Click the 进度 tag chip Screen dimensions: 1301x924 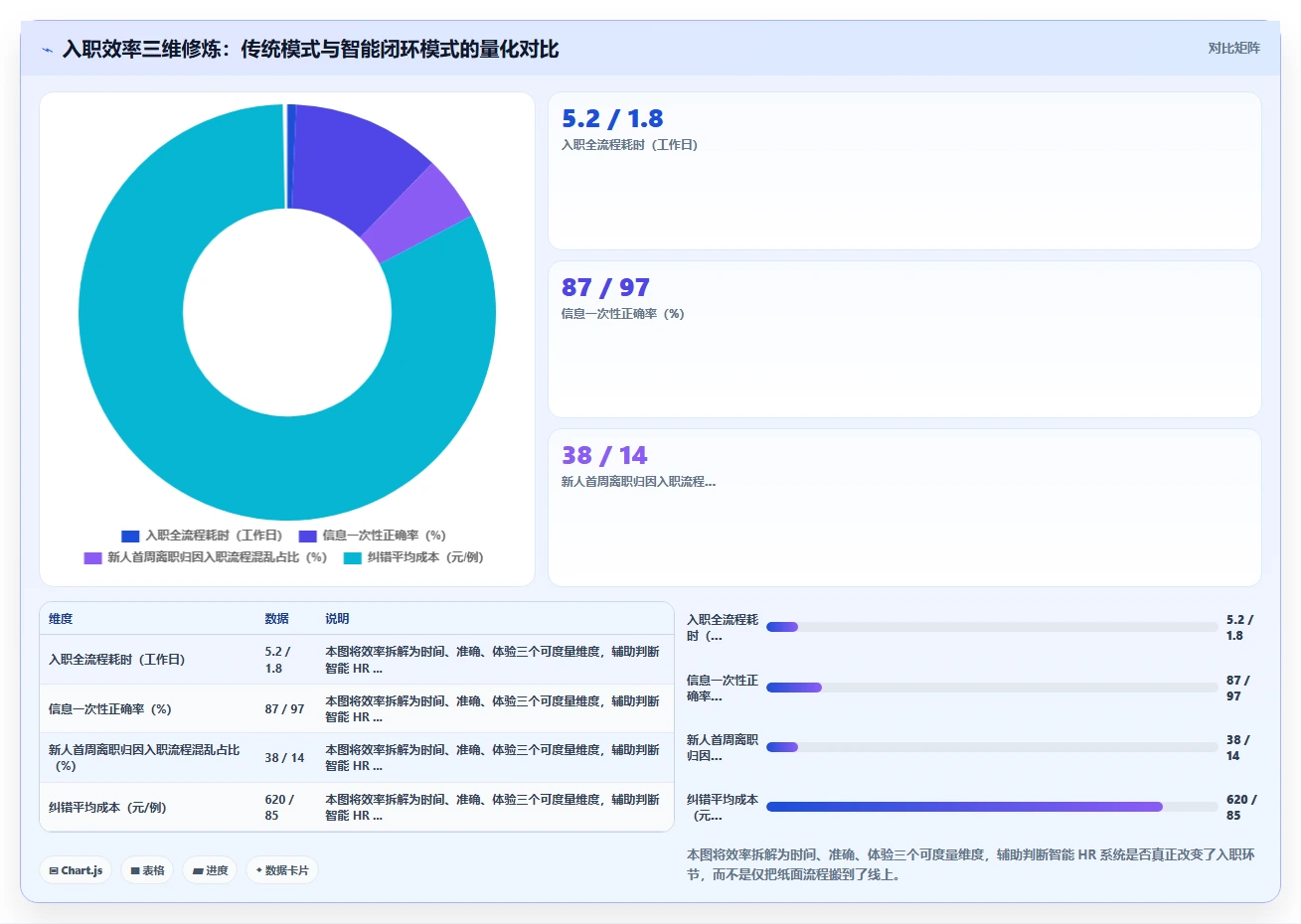pos(210,870)
